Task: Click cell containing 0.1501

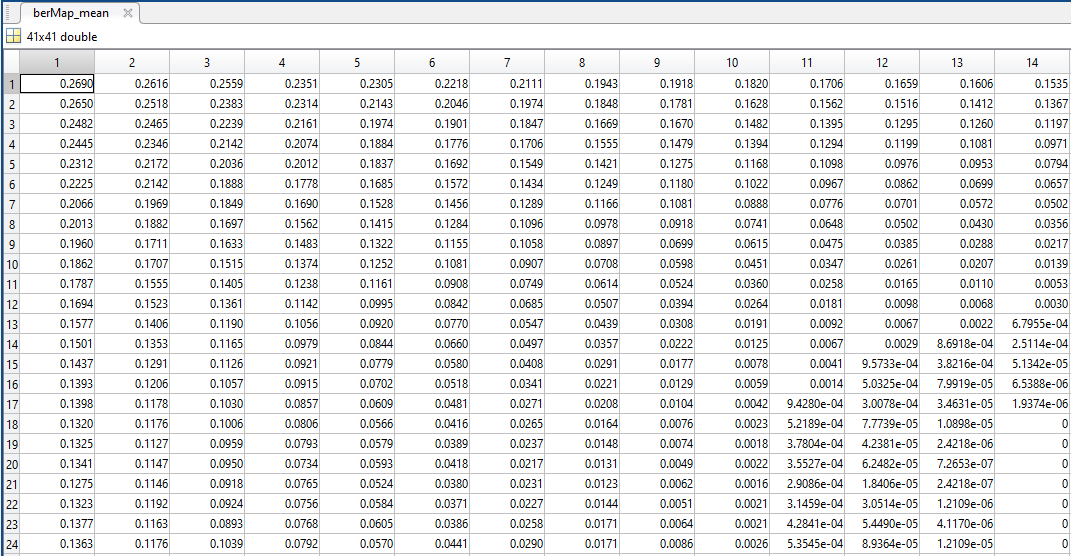Action: [57, 344]
